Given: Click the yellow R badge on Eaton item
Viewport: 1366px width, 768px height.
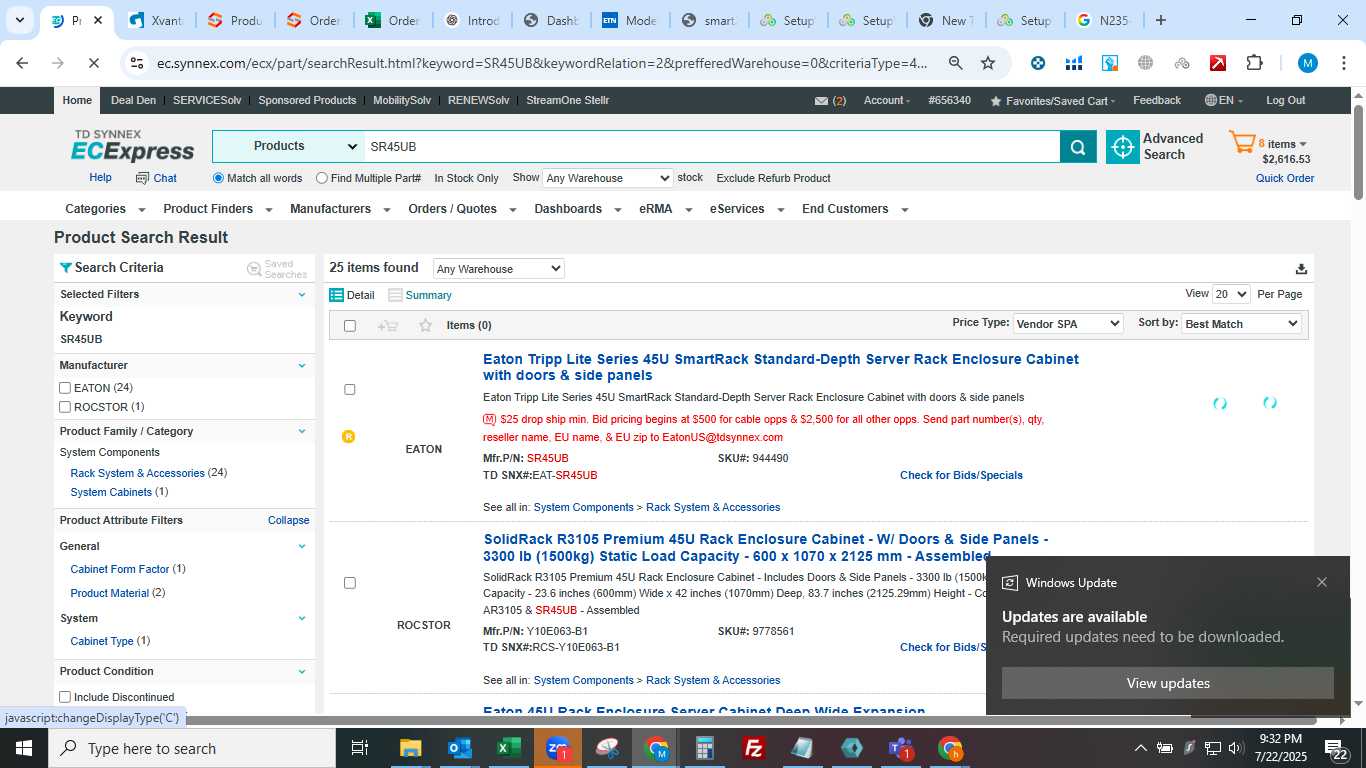Looking at the screenshot, I should point(348,436).
